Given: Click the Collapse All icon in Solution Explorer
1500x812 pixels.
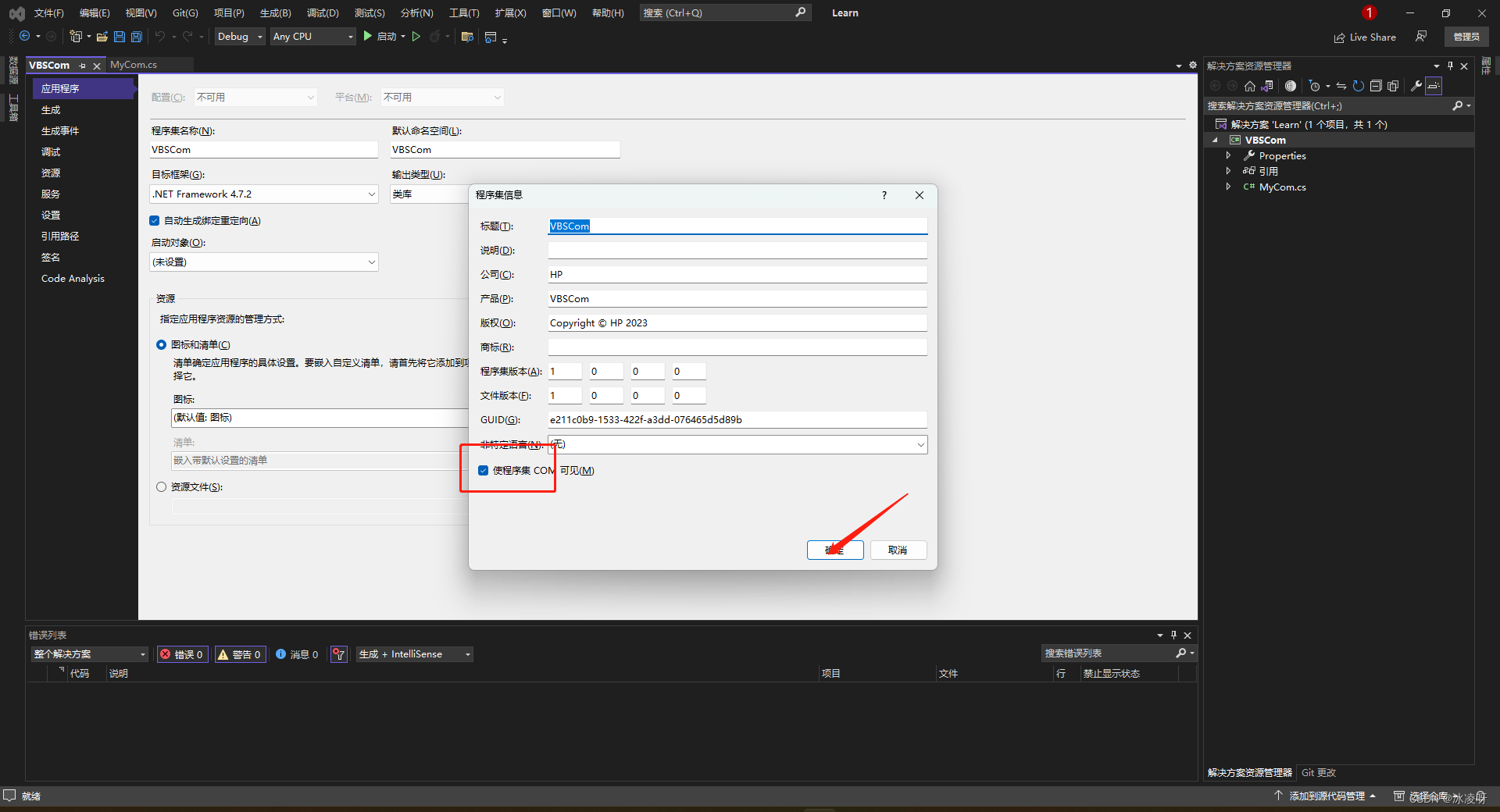Looking at the screenshot, I should click(x=1377, y=86).
